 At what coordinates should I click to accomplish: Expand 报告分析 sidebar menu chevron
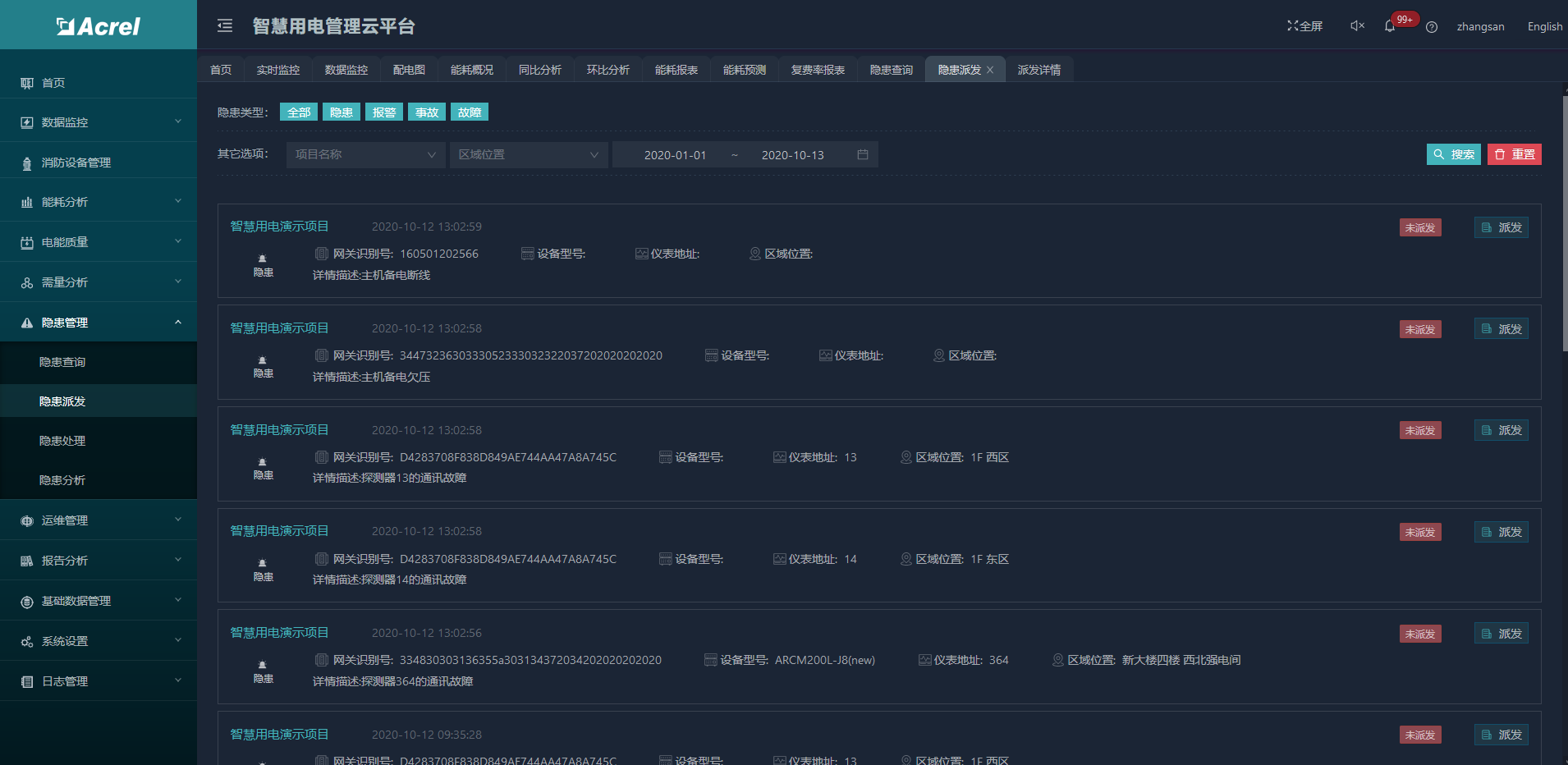pos(178,561)
